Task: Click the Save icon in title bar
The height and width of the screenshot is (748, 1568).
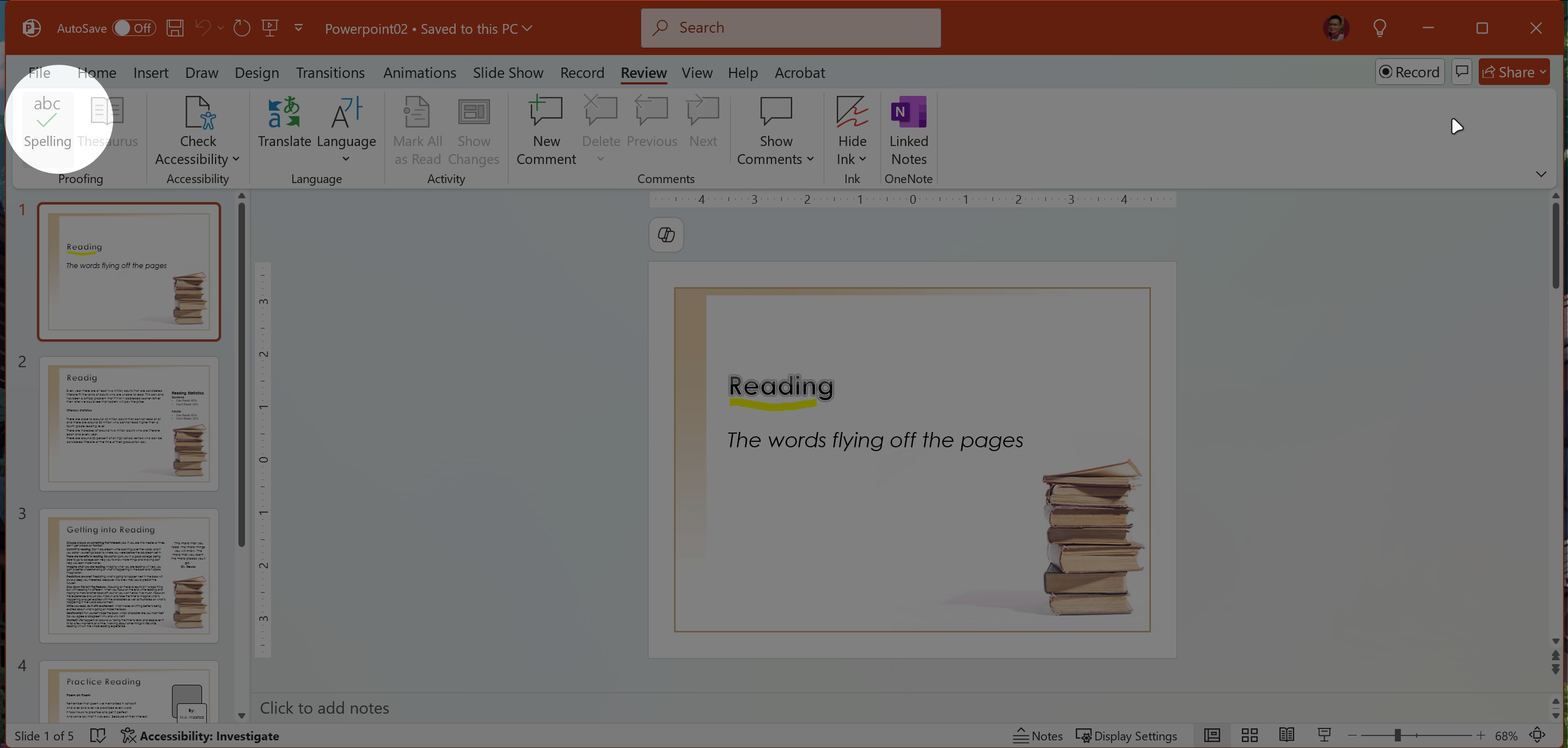Action: (175, 28)
